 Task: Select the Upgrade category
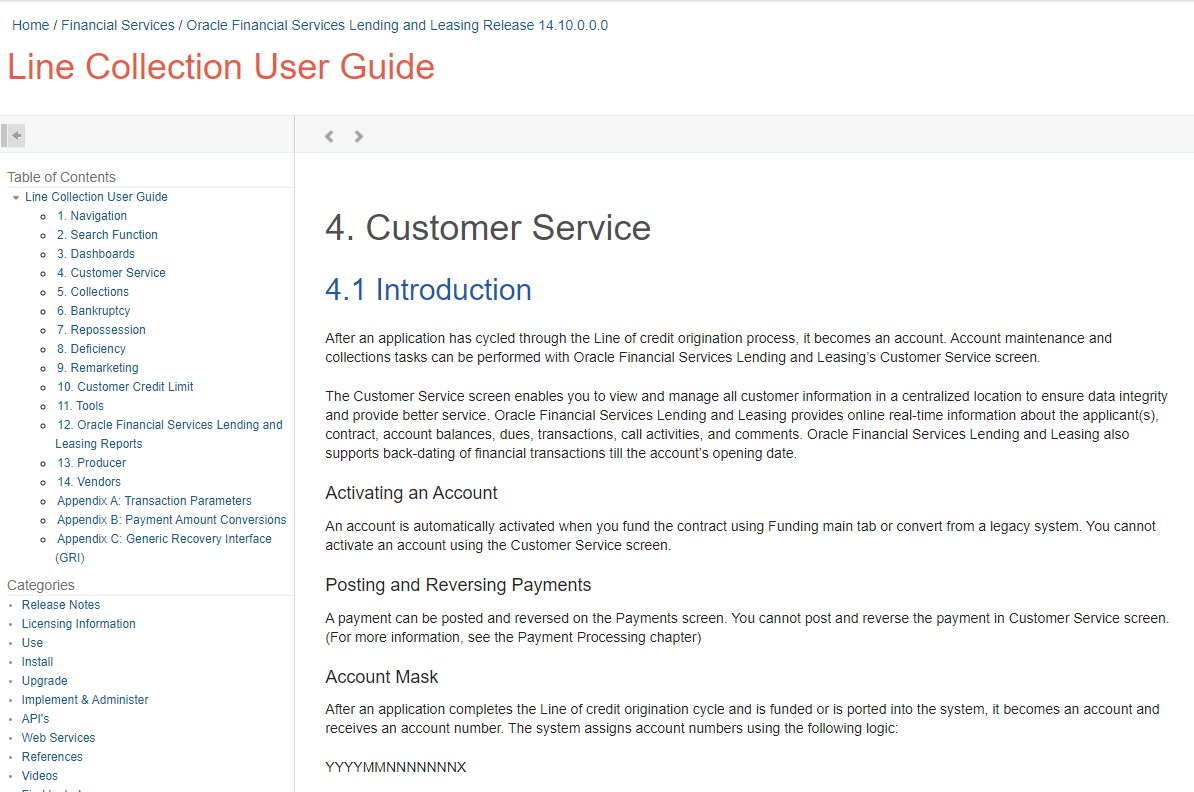[44, 681]
